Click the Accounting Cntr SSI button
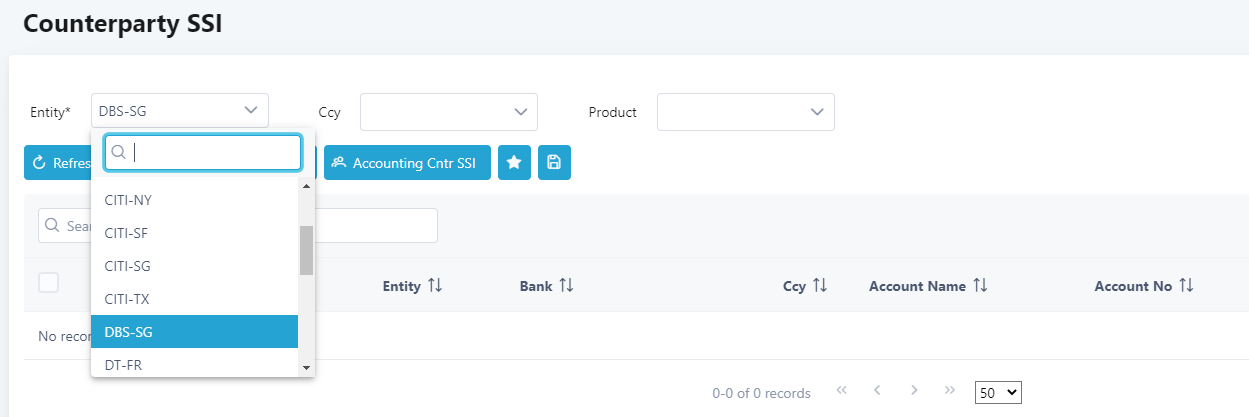 [x=407, y=162]
